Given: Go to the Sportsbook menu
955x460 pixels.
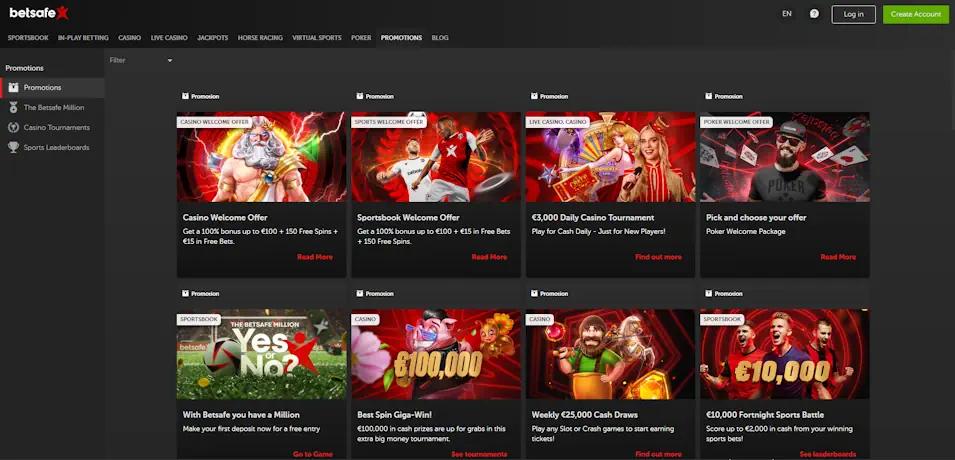Looking at the screenshot, I should [28, 38].
